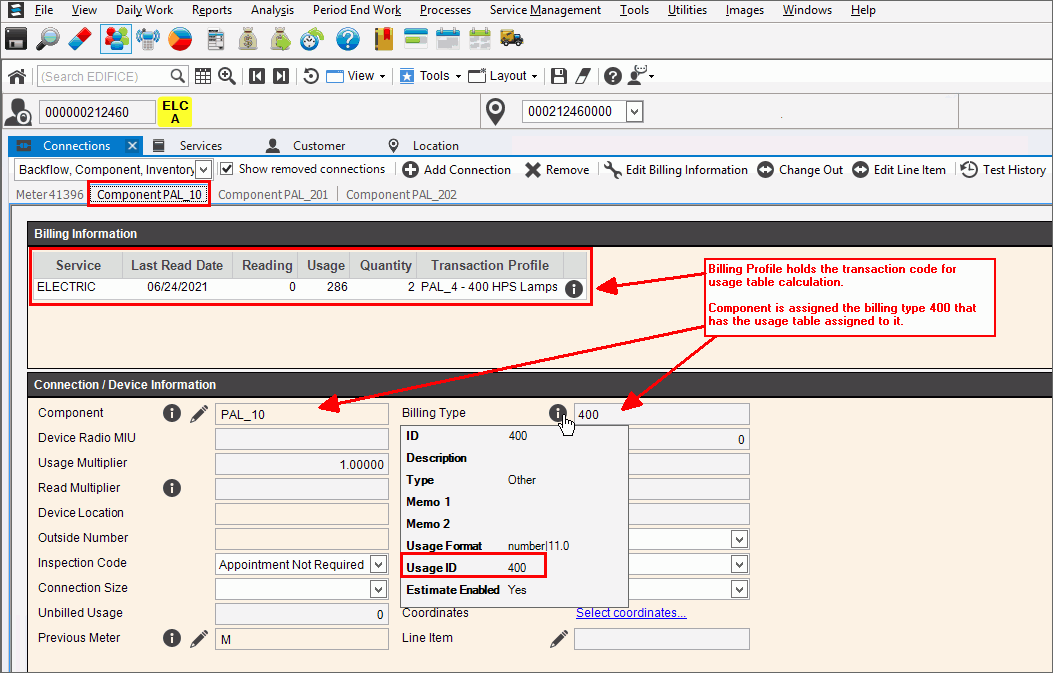Click the home icon
The image size is (1053, 673).
[x=17, y=76]
